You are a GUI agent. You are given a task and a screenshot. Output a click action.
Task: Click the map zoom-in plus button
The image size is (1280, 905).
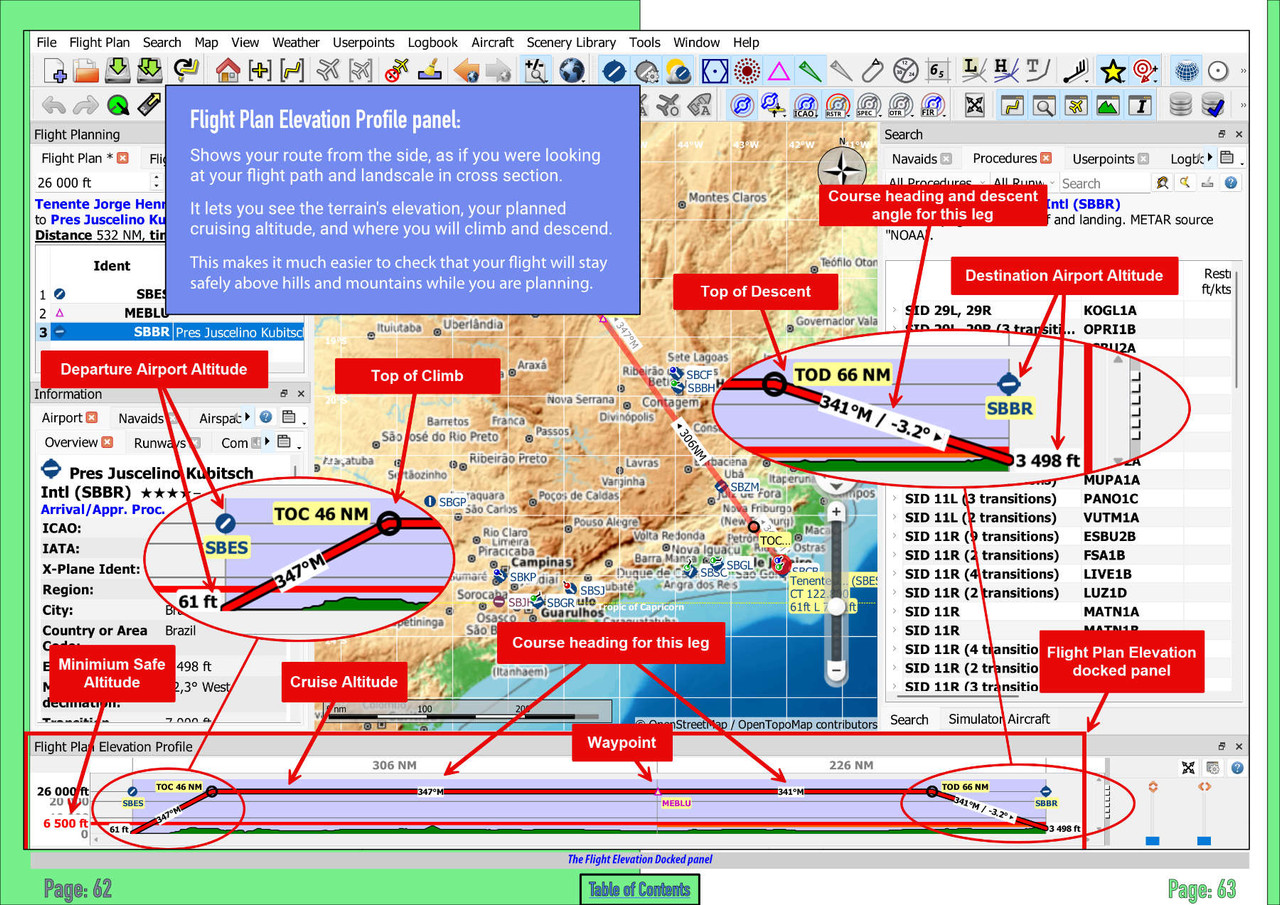[x=837, y=511]
